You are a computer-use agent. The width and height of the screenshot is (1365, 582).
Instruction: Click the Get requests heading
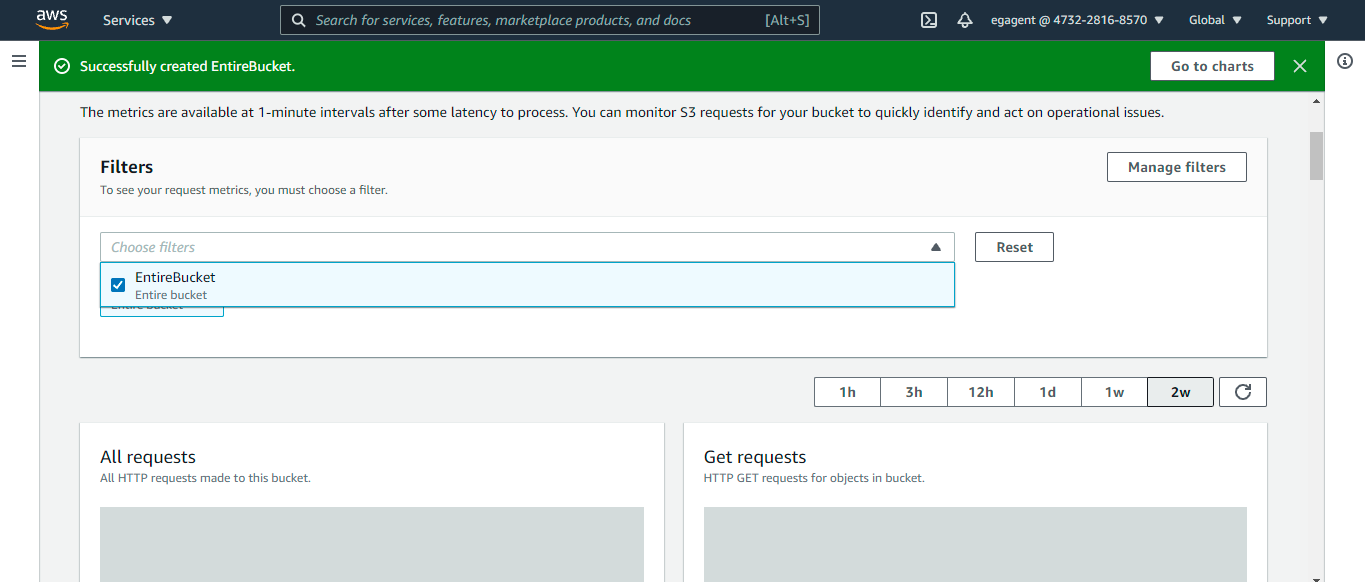(755, 457)
